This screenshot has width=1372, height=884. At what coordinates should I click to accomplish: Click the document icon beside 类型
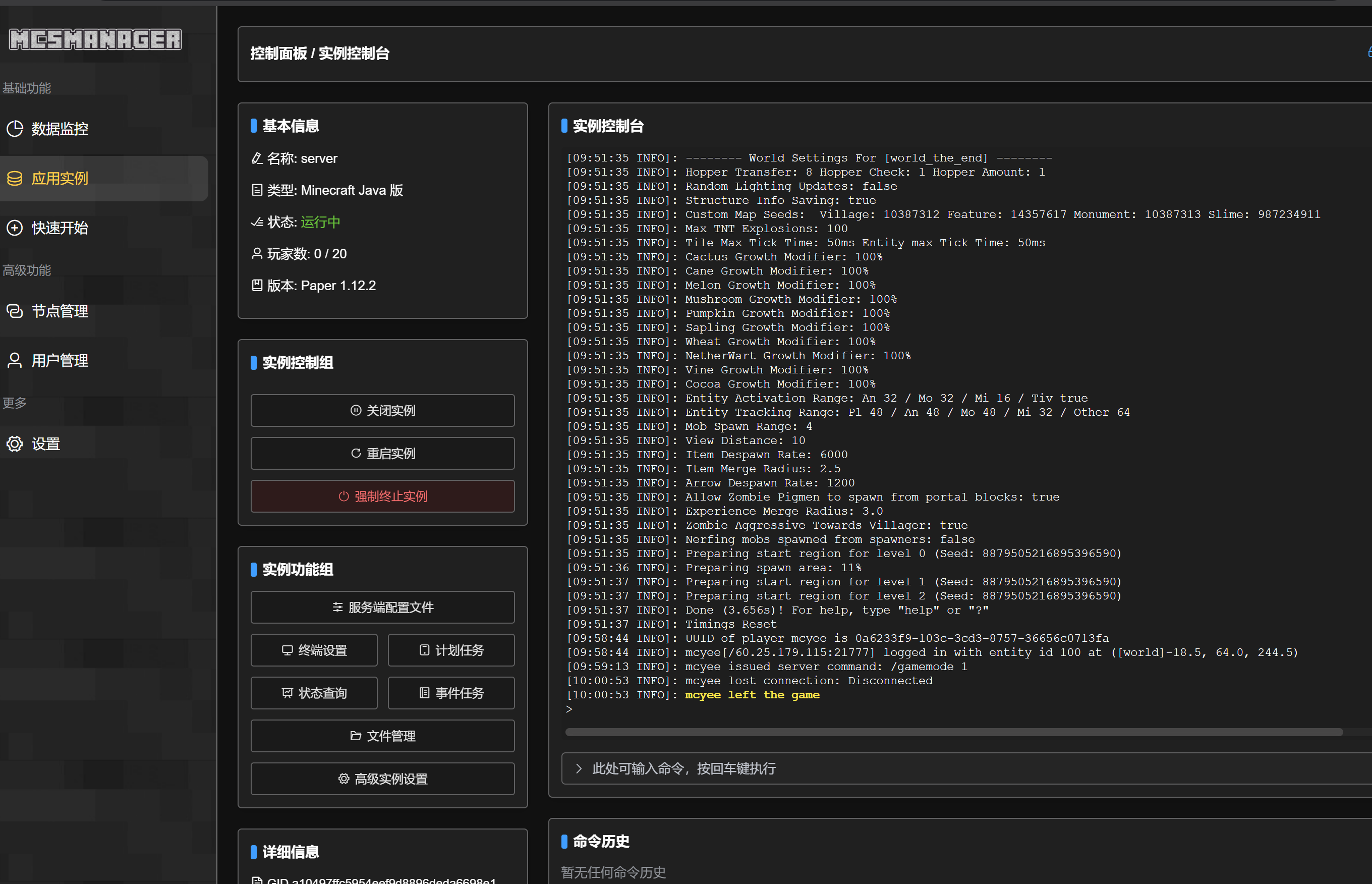(257, 190)
